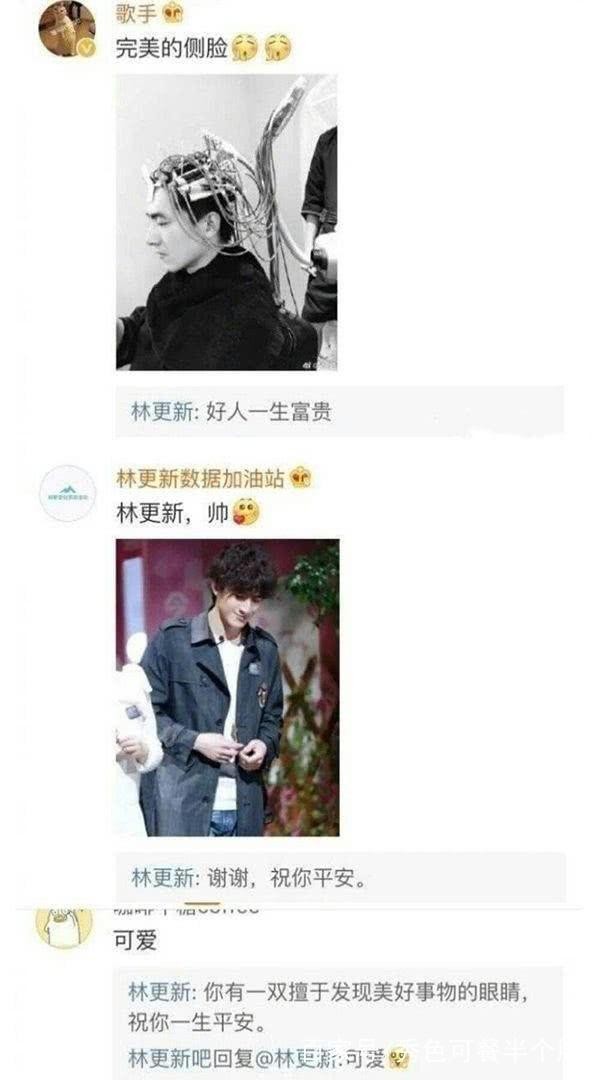Viewport: 600px width, 1080px height.
Task: Open the 林更新数据加油站 profile avatar
Action: tap(68, 492)
